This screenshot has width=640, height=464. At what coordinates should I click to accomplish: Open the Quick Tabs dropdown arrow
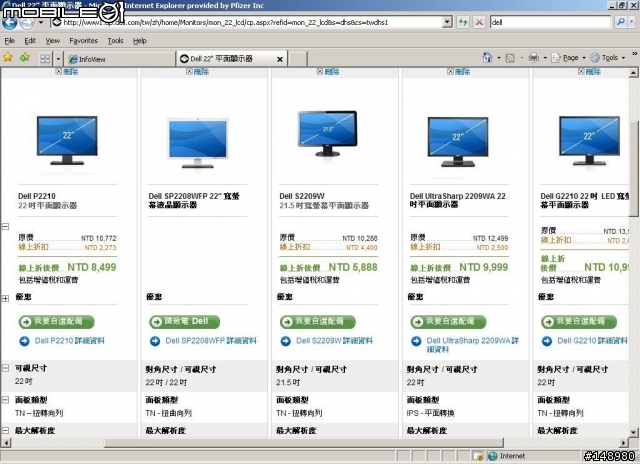coord(58,59)
